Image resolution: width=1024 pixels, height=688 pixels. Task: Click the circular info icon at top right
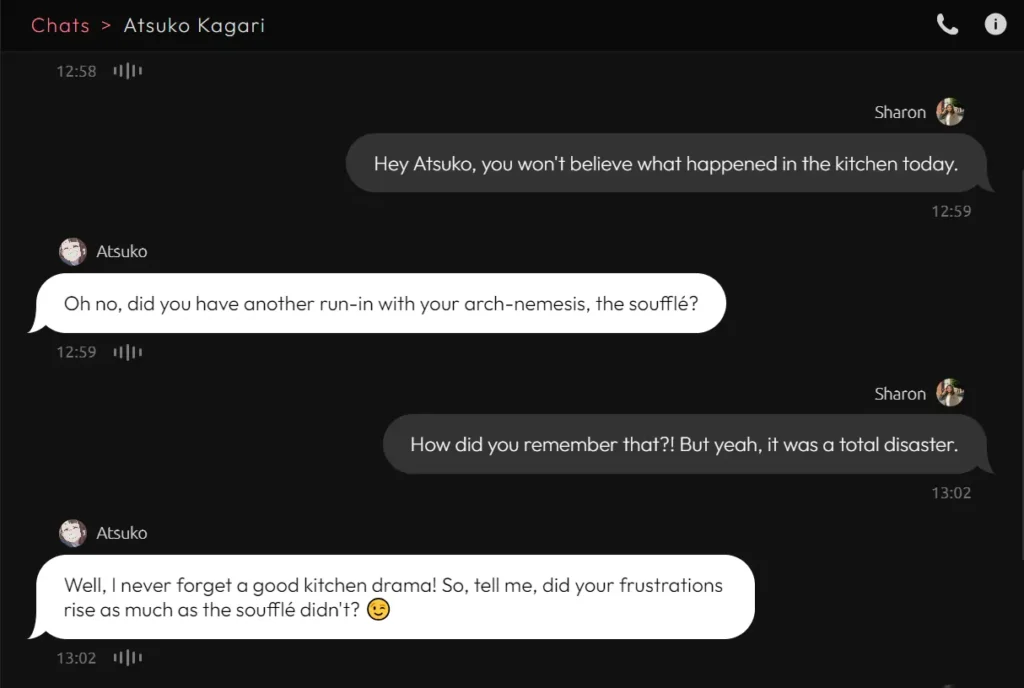pos(995,24)
